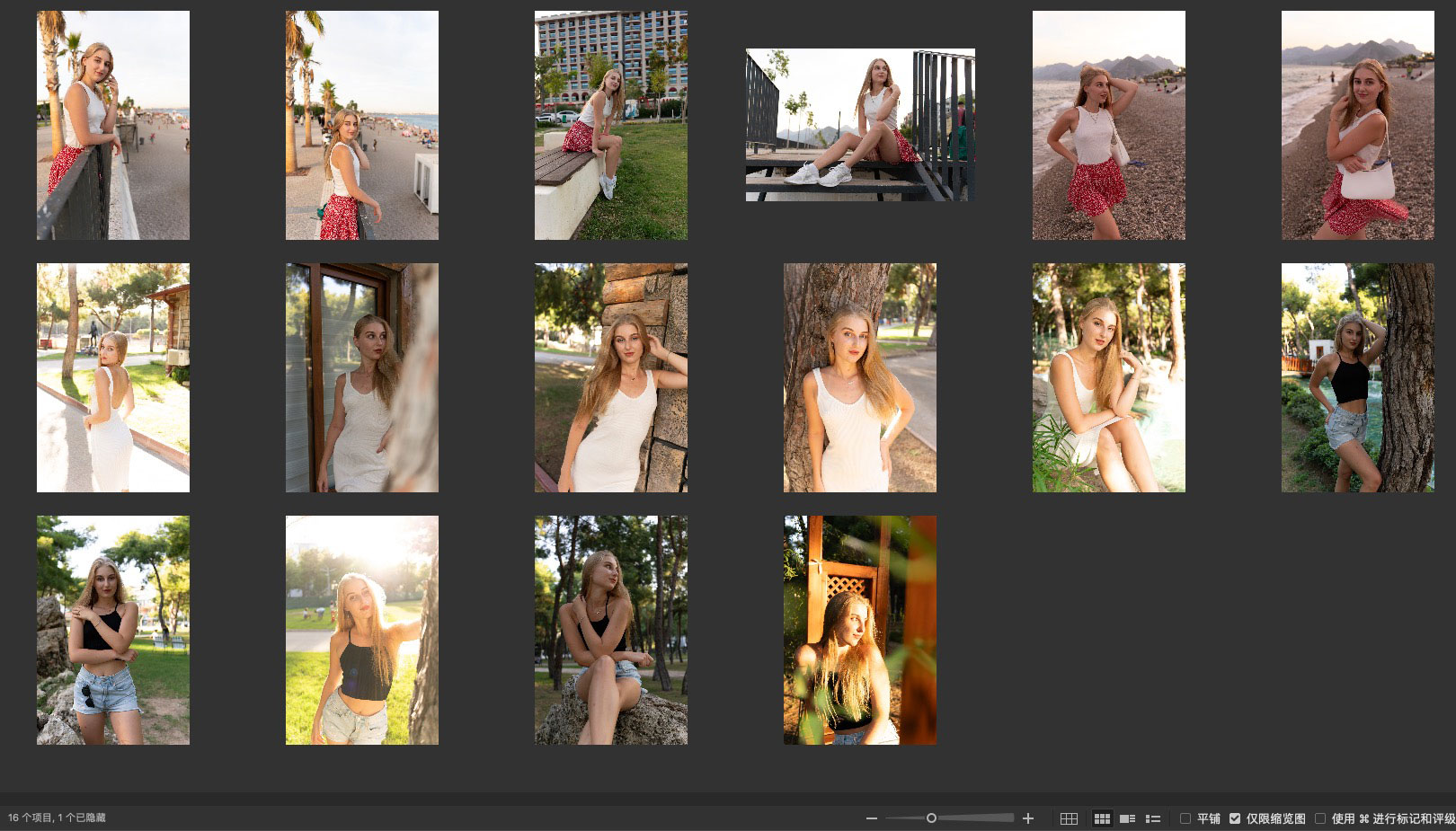Select photo of woman sitting on rock

point(611,630)
